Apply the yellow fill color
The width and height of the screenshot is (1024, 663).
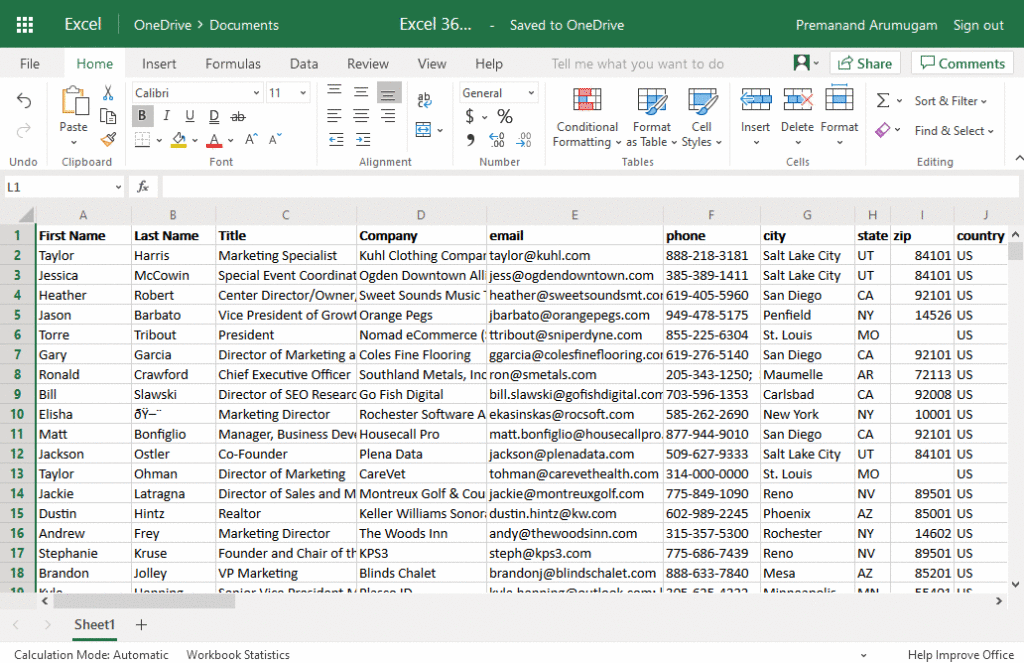pos(178,140)
